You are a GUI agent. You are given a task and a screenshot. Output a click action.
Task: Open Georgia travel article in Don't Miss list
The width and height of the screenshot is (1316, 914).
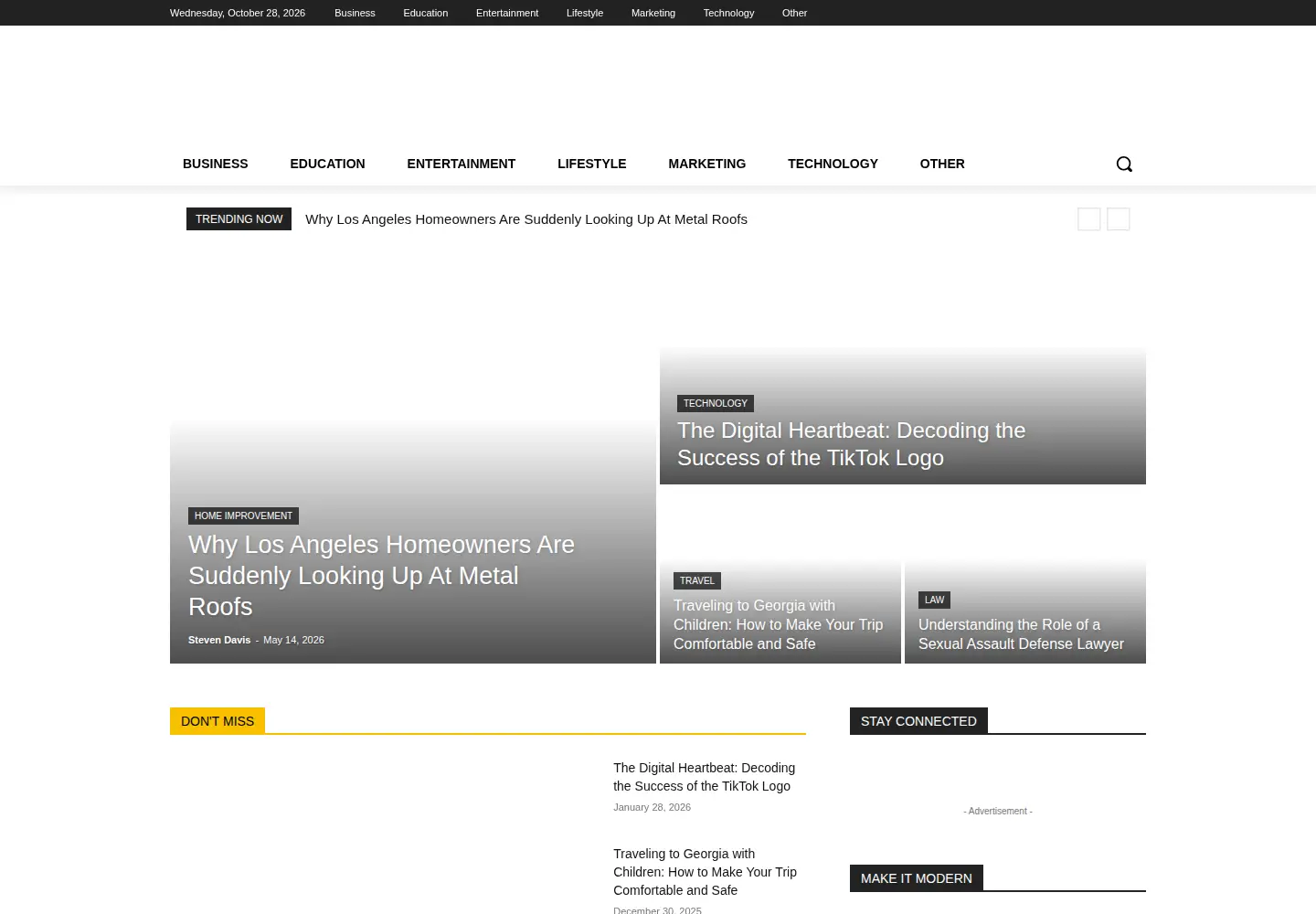705,872
